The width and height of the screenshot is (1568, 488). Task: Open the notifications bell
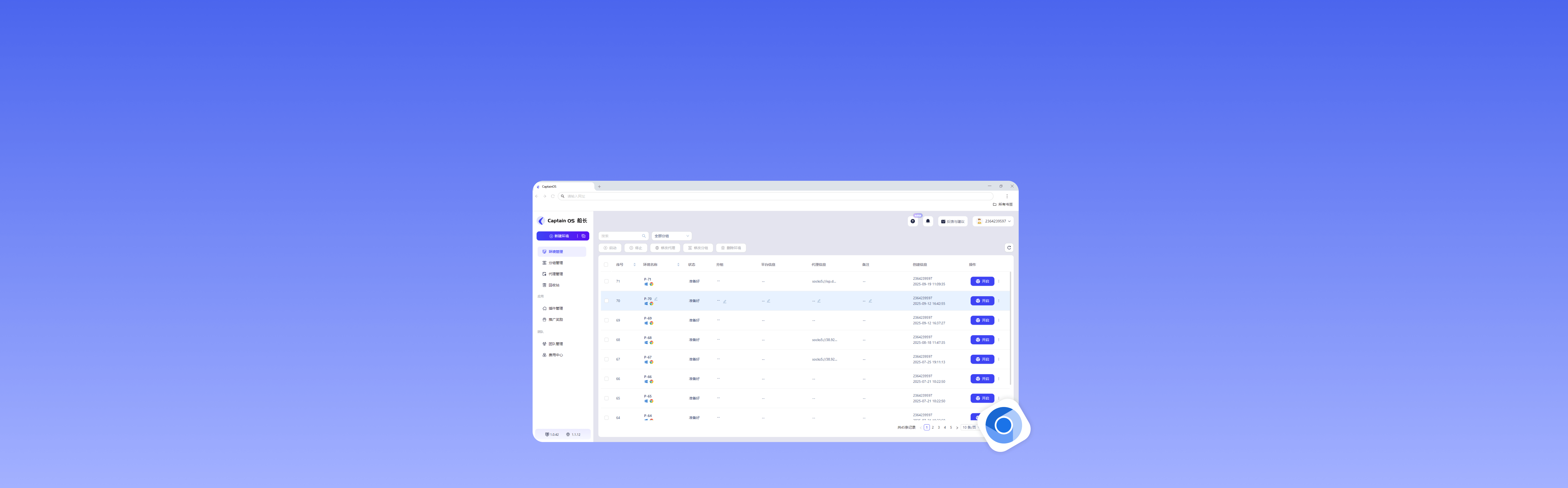point(928,222)
